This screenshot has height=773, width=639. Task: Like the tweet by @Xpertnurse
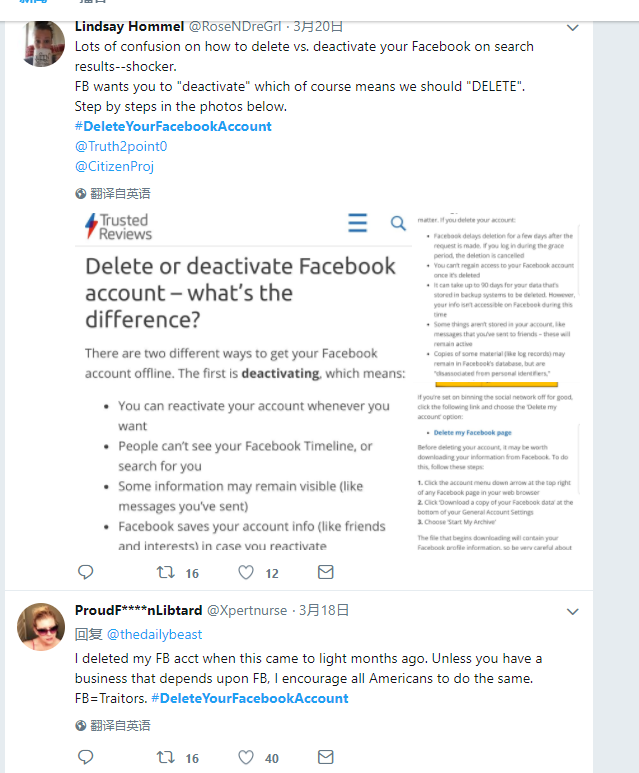point(246,757)
